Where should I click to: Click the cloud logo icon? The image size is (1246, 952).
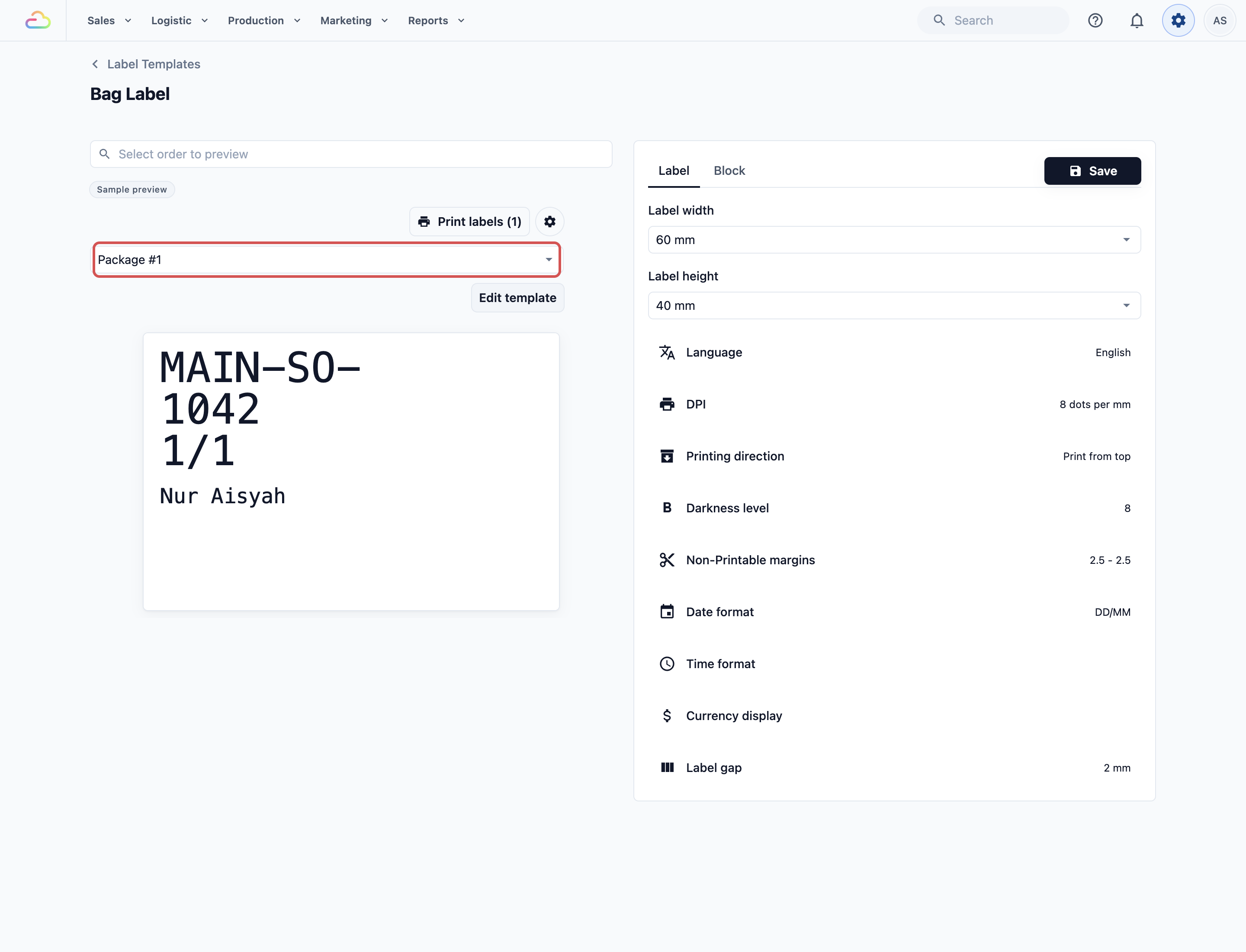click(38, 20)
